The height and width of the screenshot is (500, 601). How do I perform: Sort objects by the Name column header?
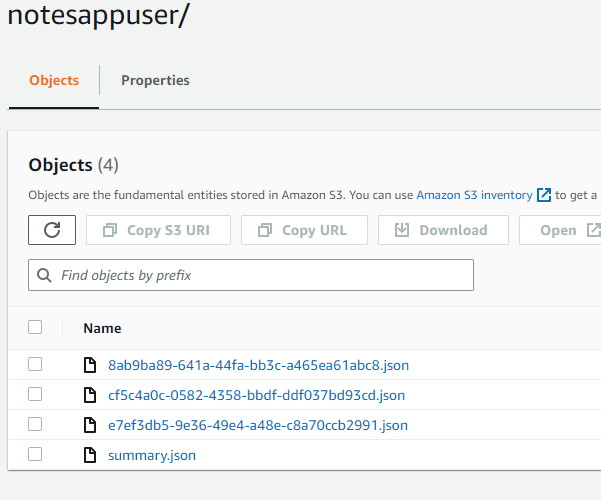click(x=102, y=328)
